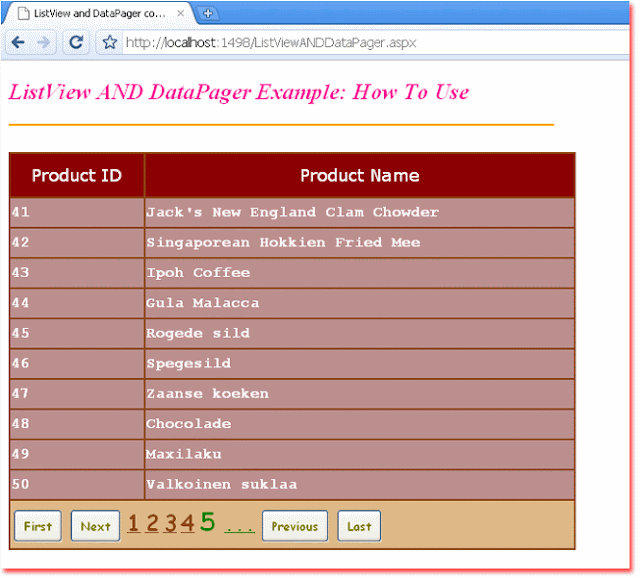
Task: Go forward using the browser forward arrow
Action: click(x=43, y=42)
